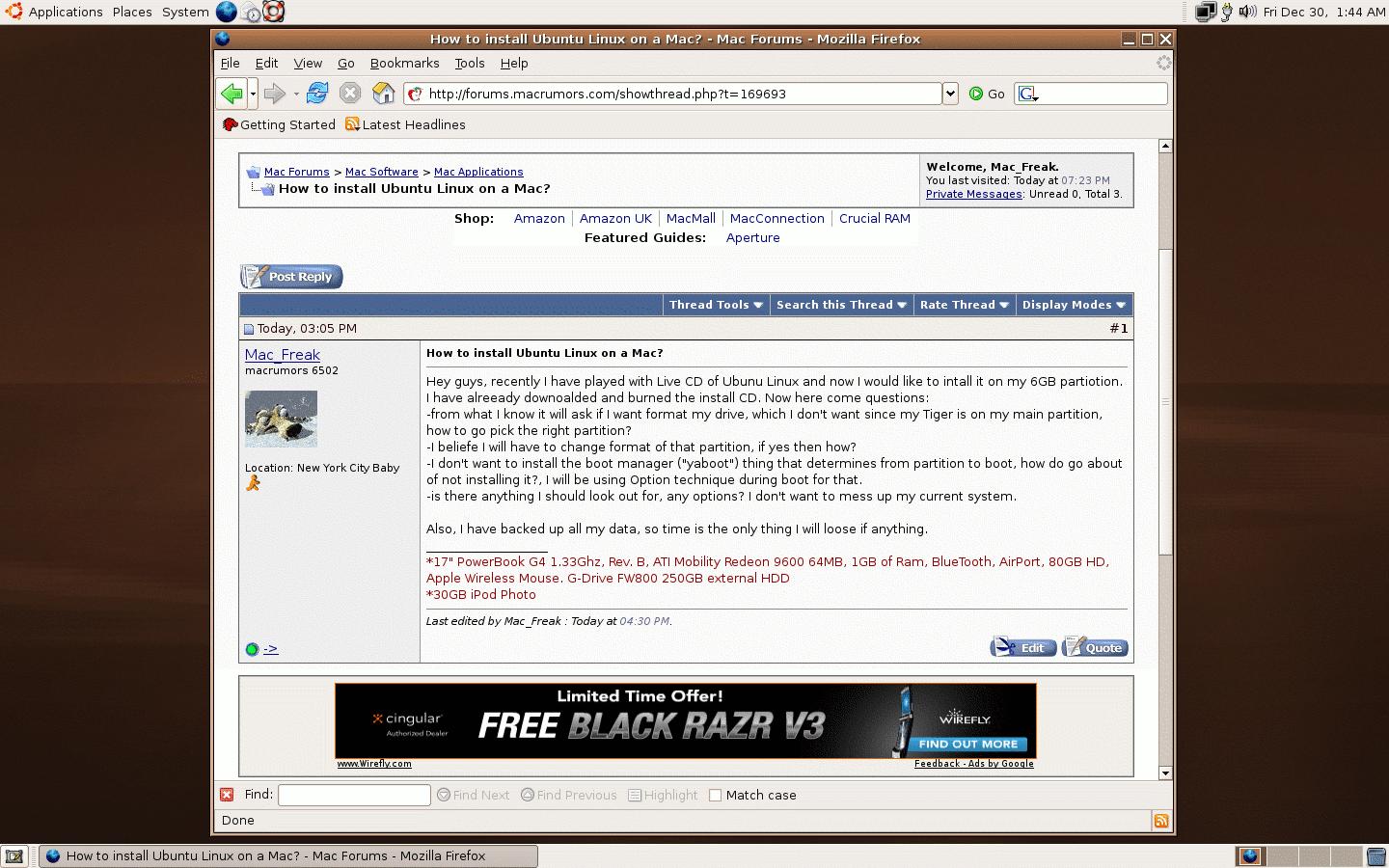Open the Search this Thread dropdown
Viewport: 1389px width, 868px height.
pos(841,305)
